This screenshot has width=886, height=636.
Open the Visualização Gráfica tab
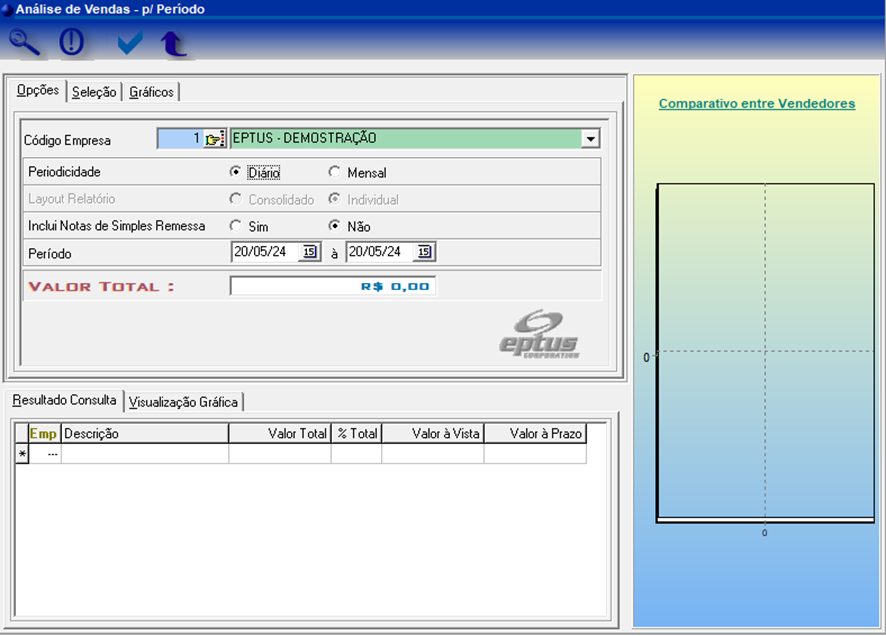pyautogui.click(x=183, y=402)
